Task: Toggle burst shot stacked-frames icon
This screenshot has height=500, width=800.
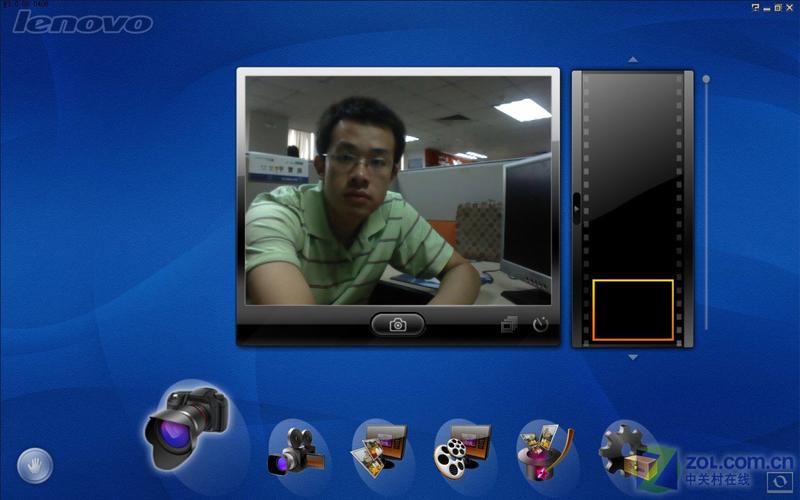Action: pyautogui.click(x=509, y=324)
